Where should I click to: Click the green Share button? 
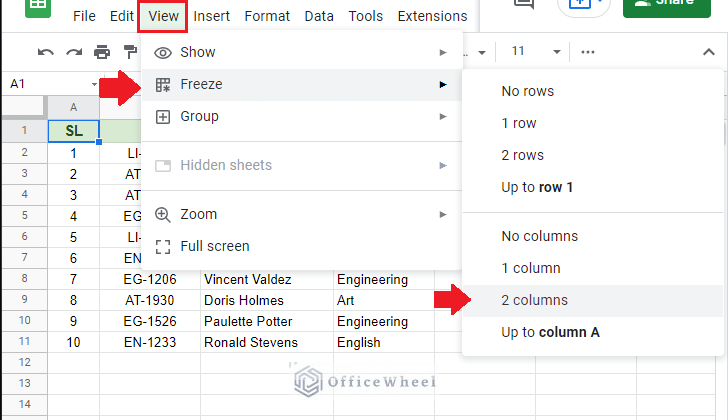click(667, 6)
